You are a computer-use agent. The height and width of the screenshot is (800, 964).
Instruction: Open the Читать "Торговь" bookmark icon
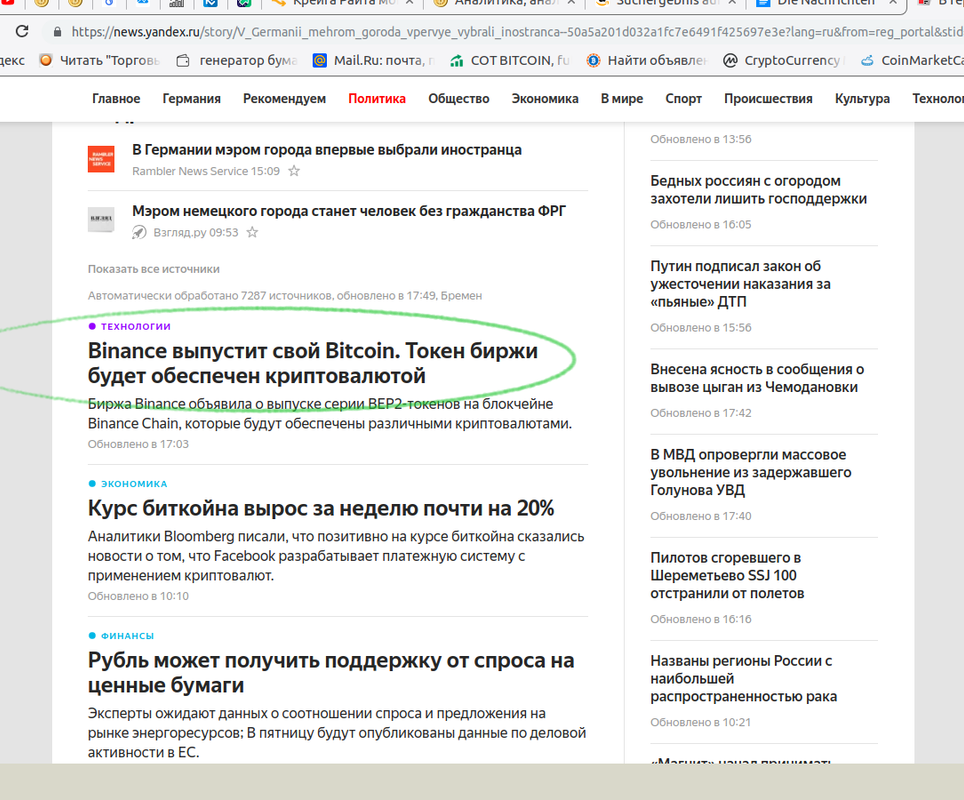tap(45, 60)
